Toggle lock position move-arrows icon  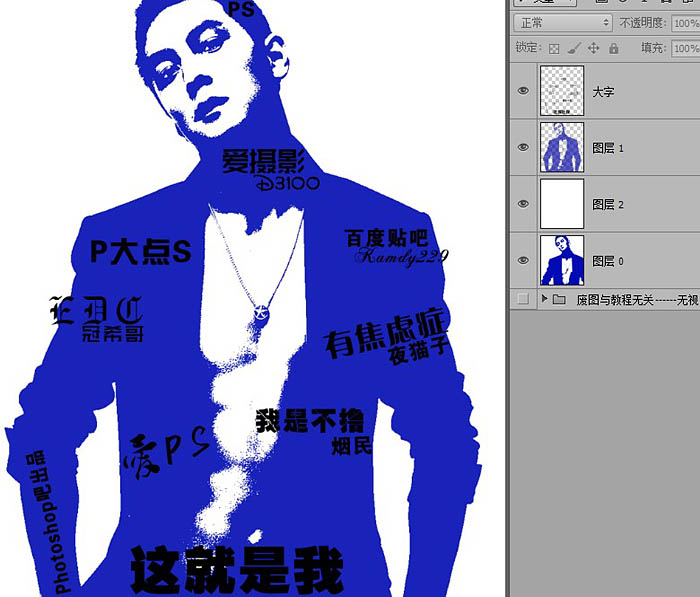593,48
